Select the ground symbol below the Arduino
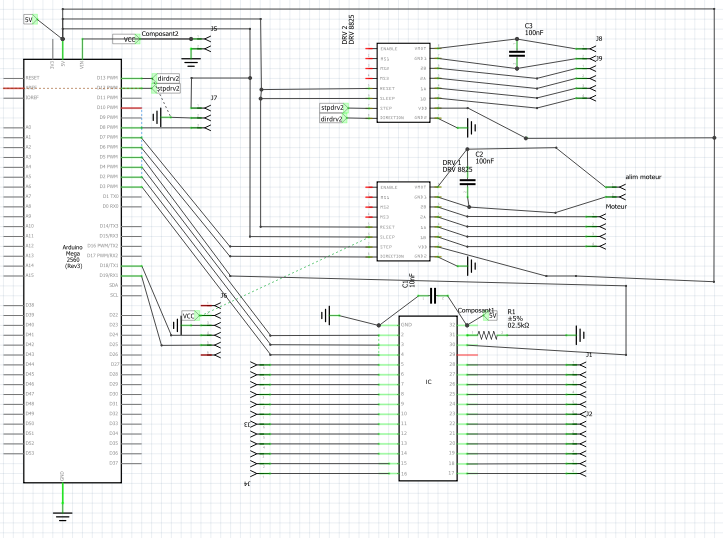The height and width of the screenshot is (538, 723). [63, 515]
